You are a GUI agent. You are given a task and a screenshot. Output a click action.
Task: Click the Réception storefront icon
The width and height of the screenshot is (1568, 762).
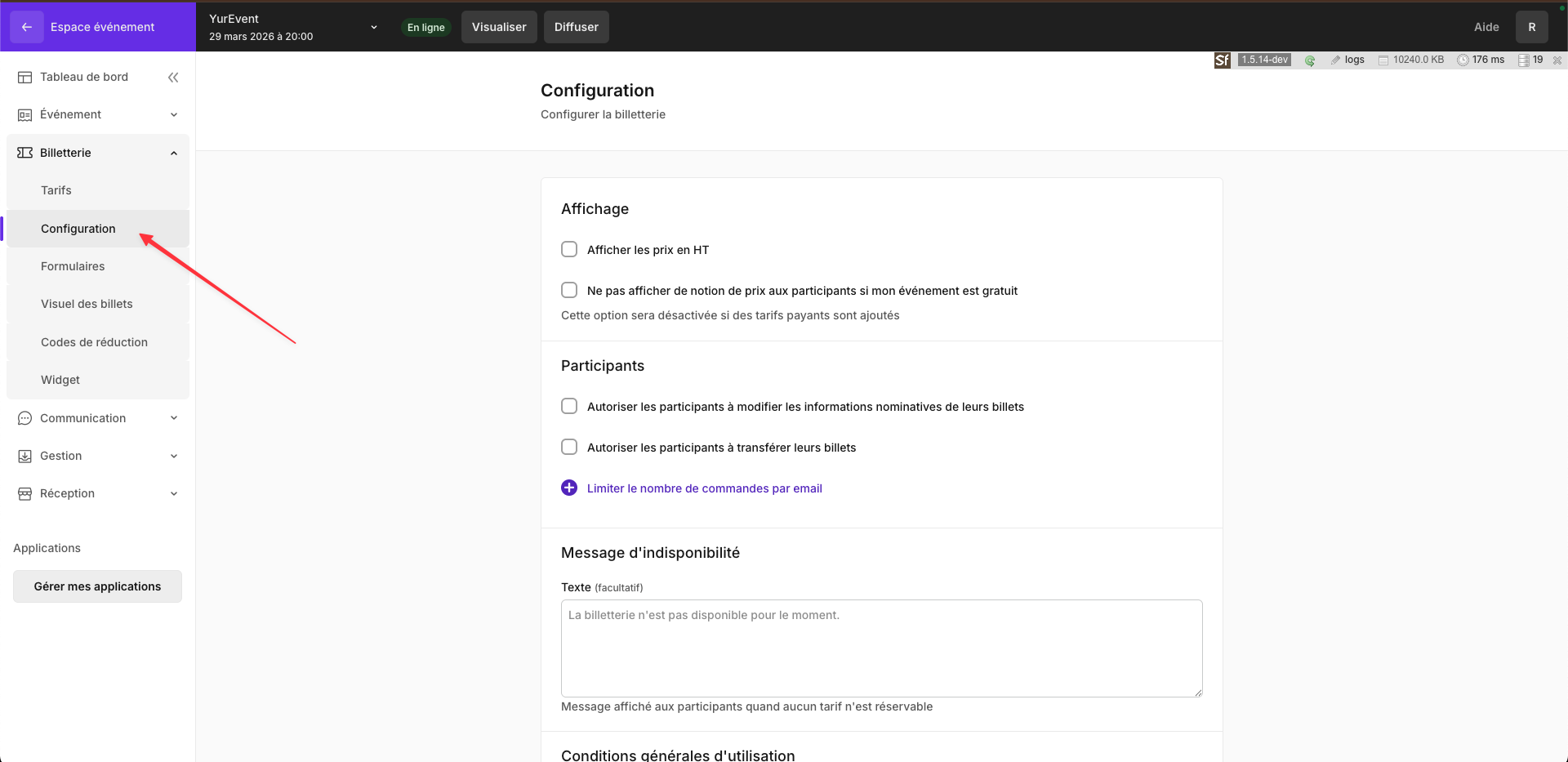(x=25, y=494)
